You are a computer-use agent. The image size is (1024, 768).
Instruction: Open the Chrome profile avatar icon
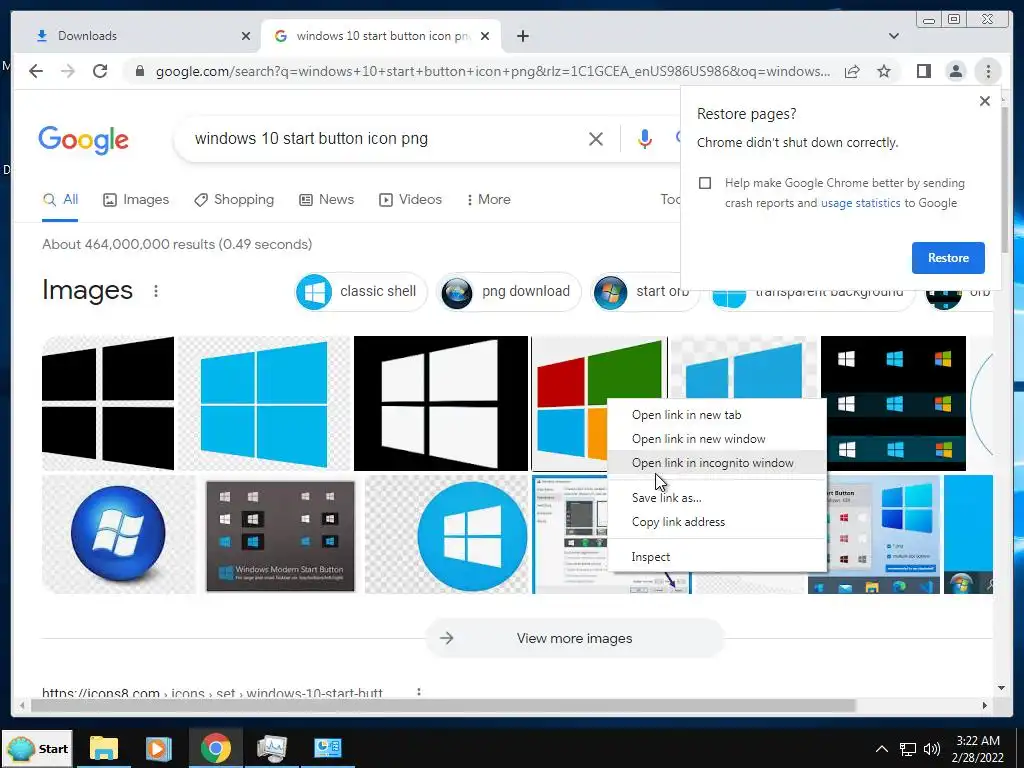tap(955, 71)
